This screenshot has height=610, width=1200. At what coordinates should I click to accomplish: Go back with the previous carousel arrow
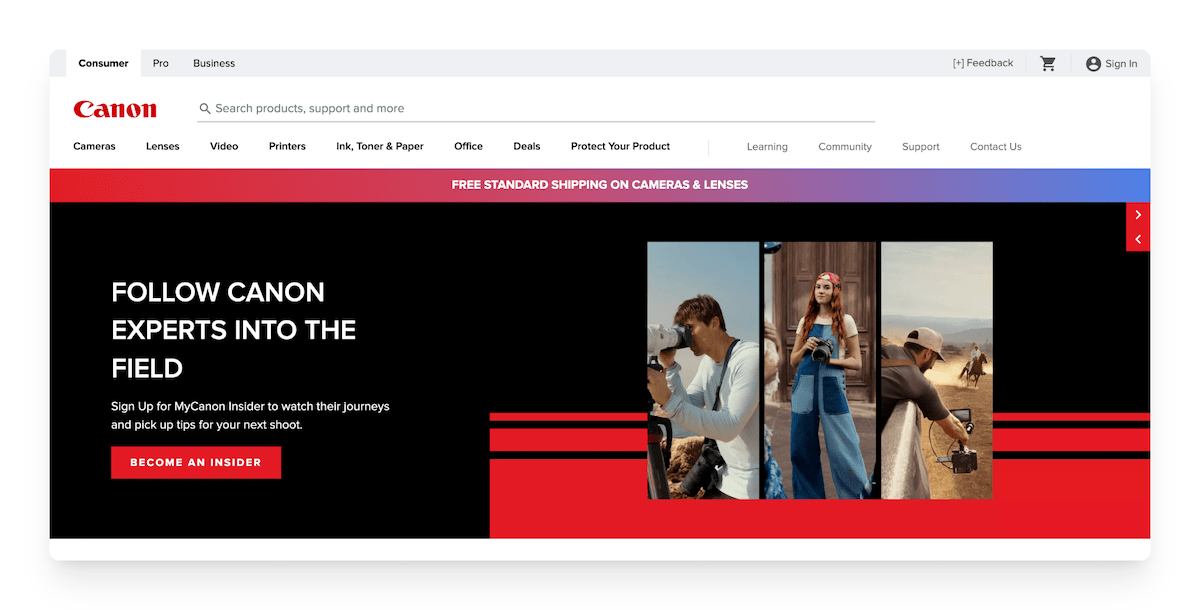[x=1138, y=239]
